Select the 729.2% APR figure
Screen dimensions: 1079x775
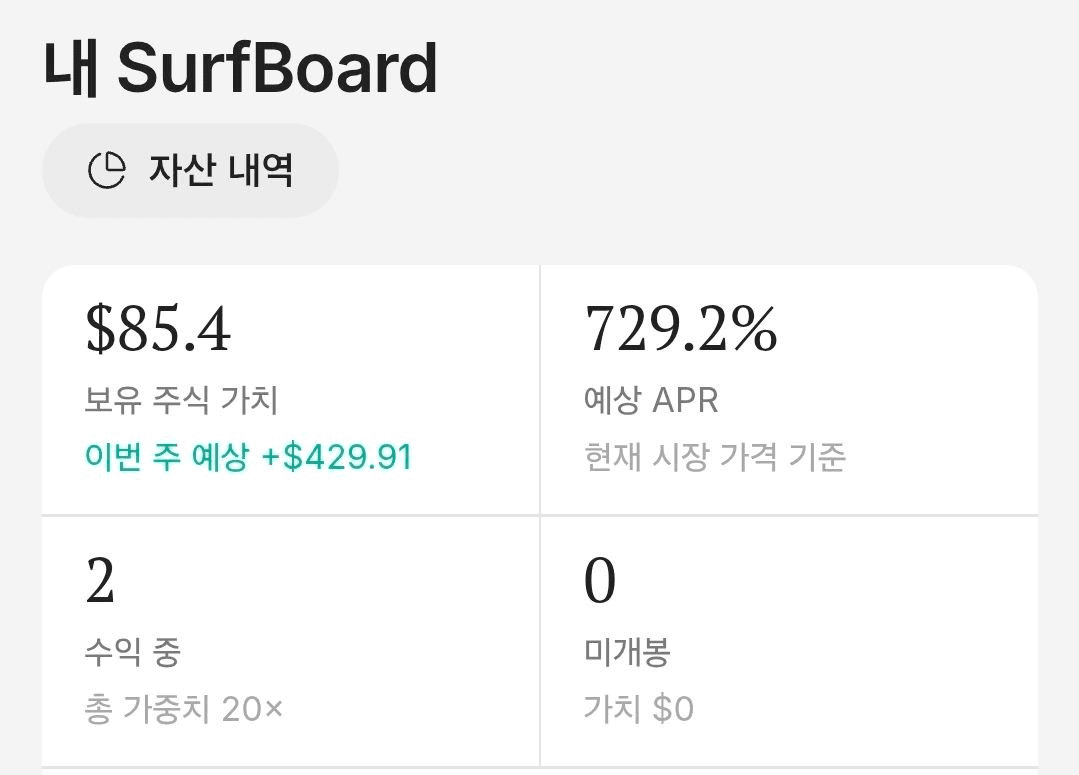681,329
